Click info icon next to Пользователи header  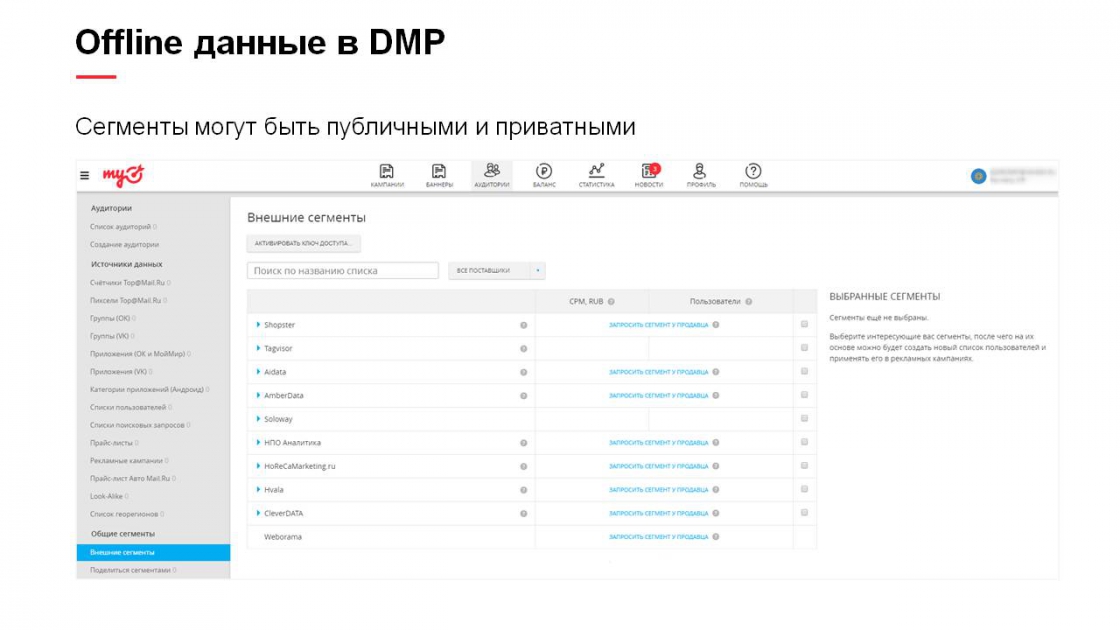pos(749,301)
